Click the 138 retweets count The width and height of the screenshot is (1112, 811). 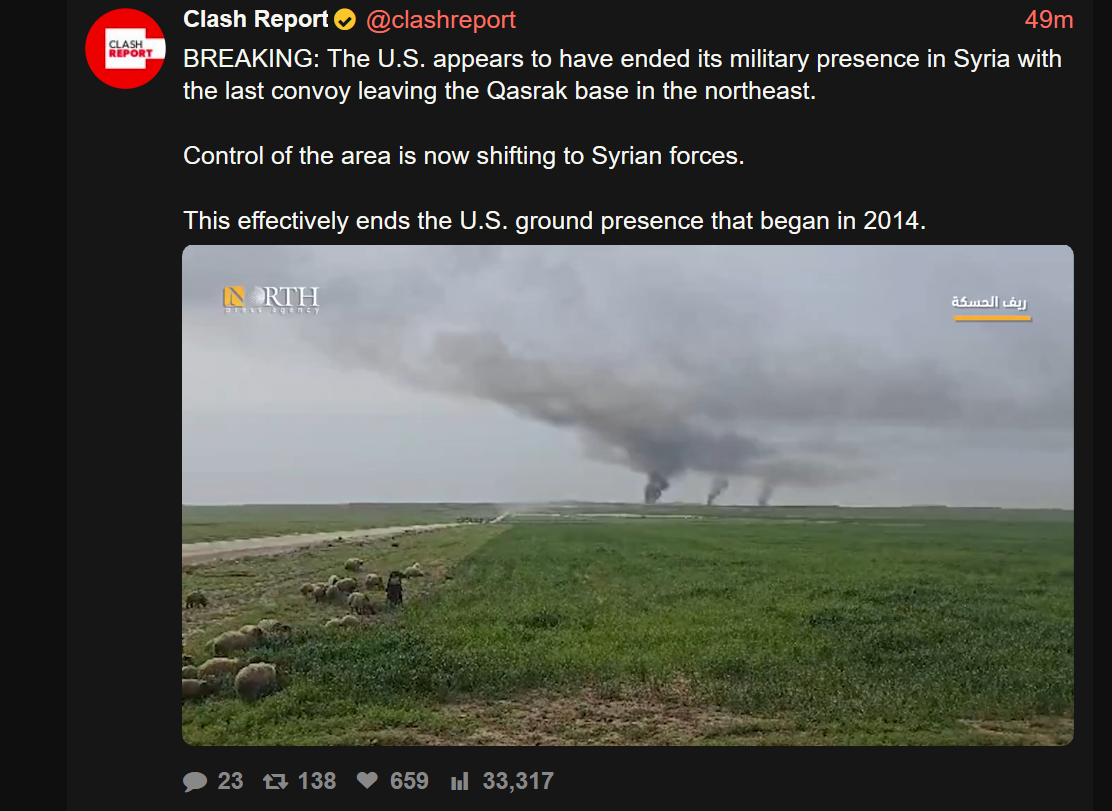tap(316, 781)
